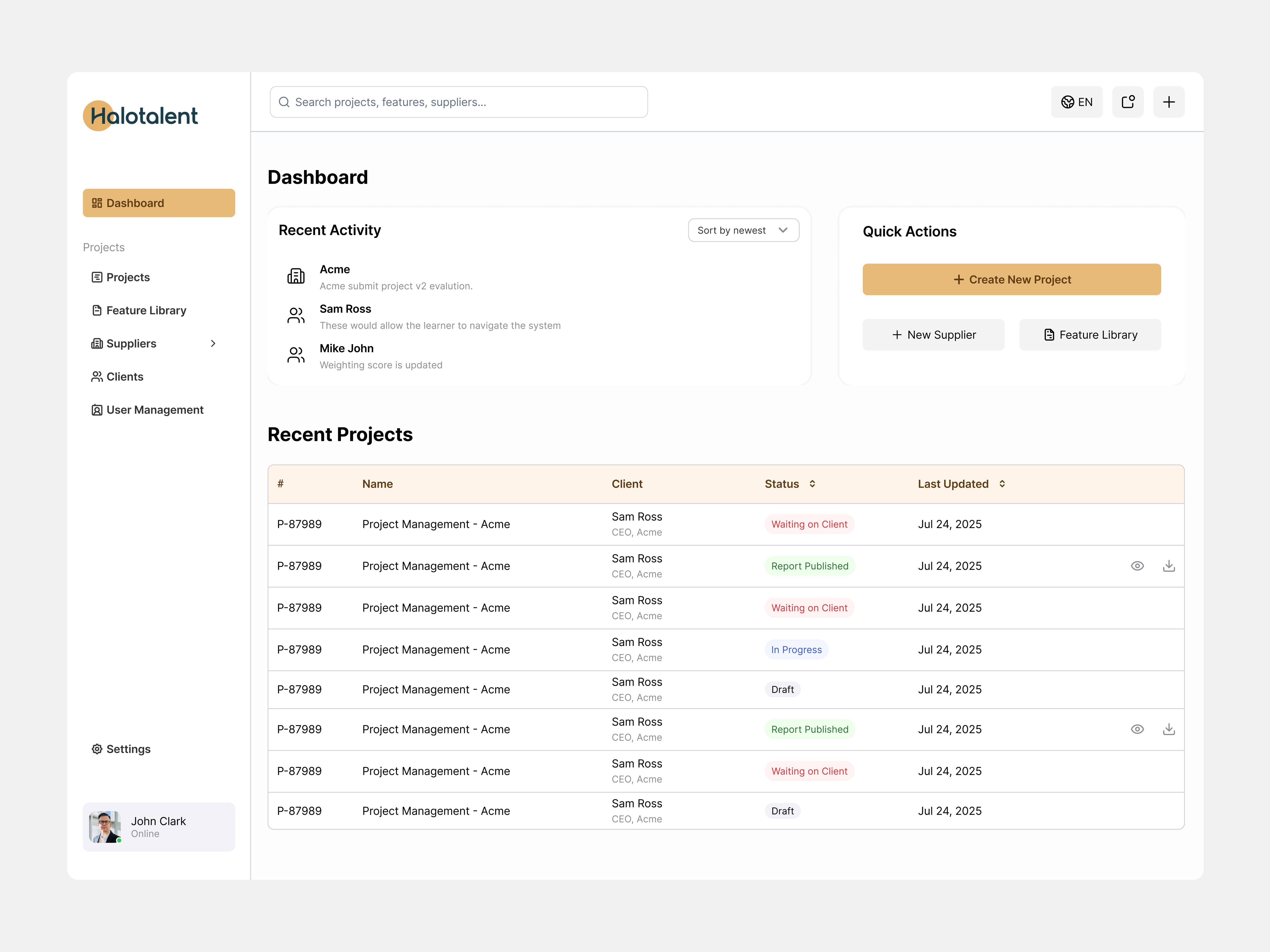Go to User Management in sidebar

155,410
